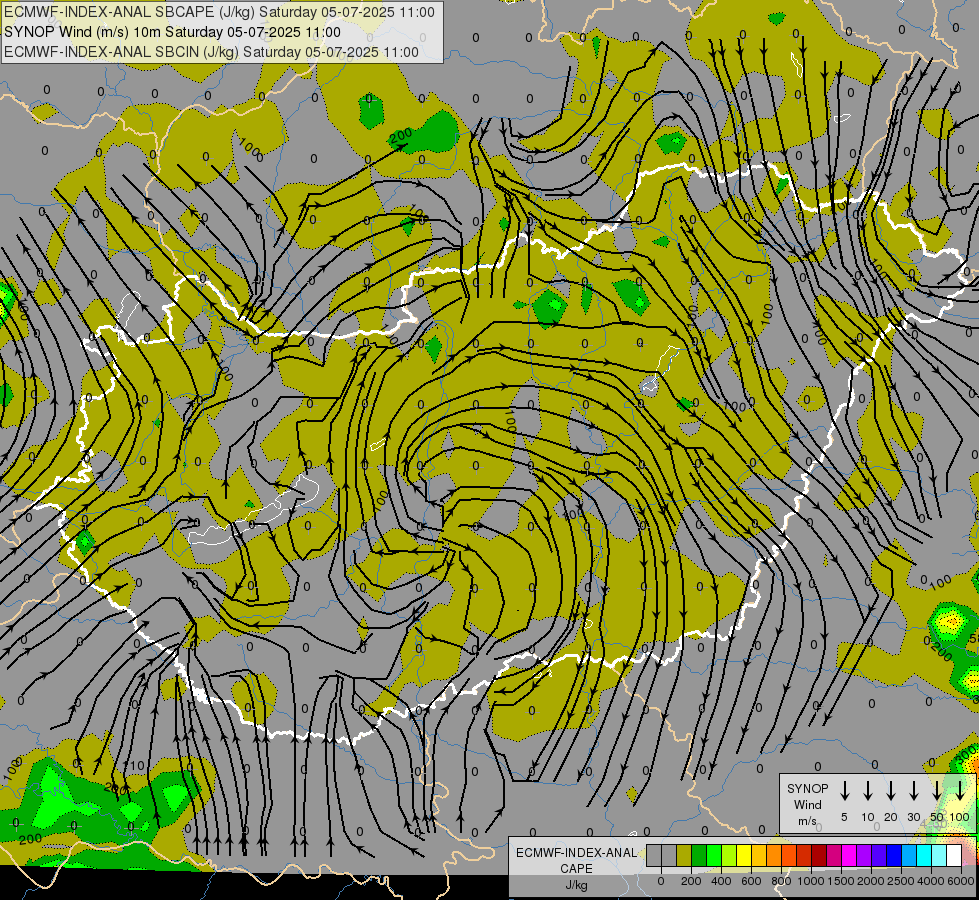Click the 0 tick on CAPE scale
979x900 pixels.
coord(661,881)
